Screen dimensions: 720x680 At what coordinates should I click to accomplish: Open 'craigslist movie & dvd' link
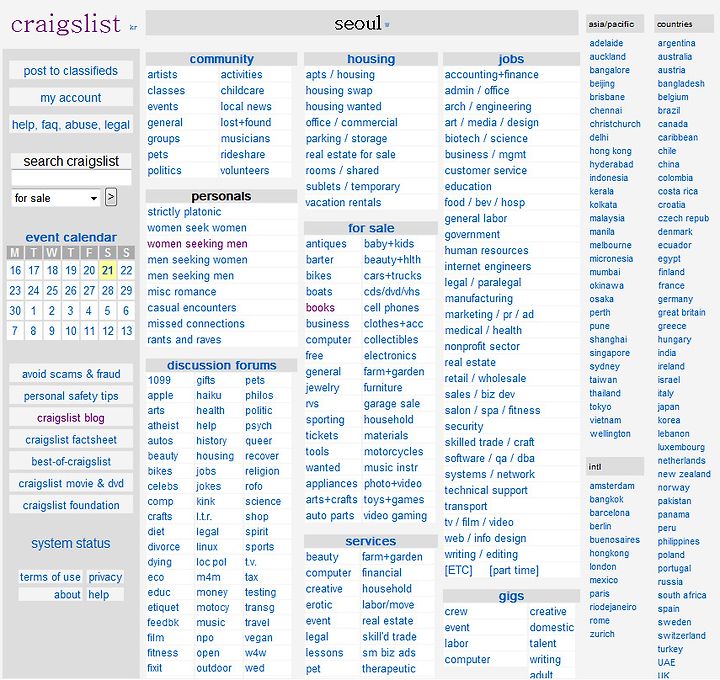[x=71, y=483]
